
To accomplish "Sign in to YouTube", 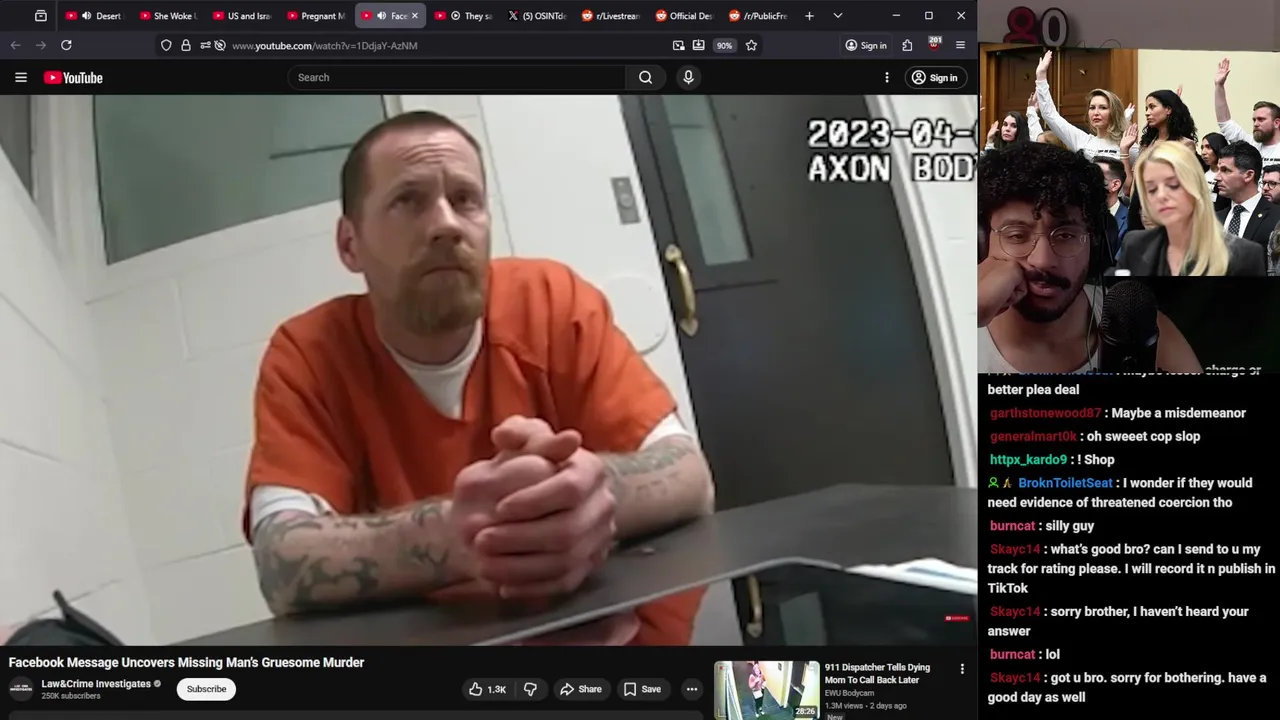I will click(x=934, y=77).
